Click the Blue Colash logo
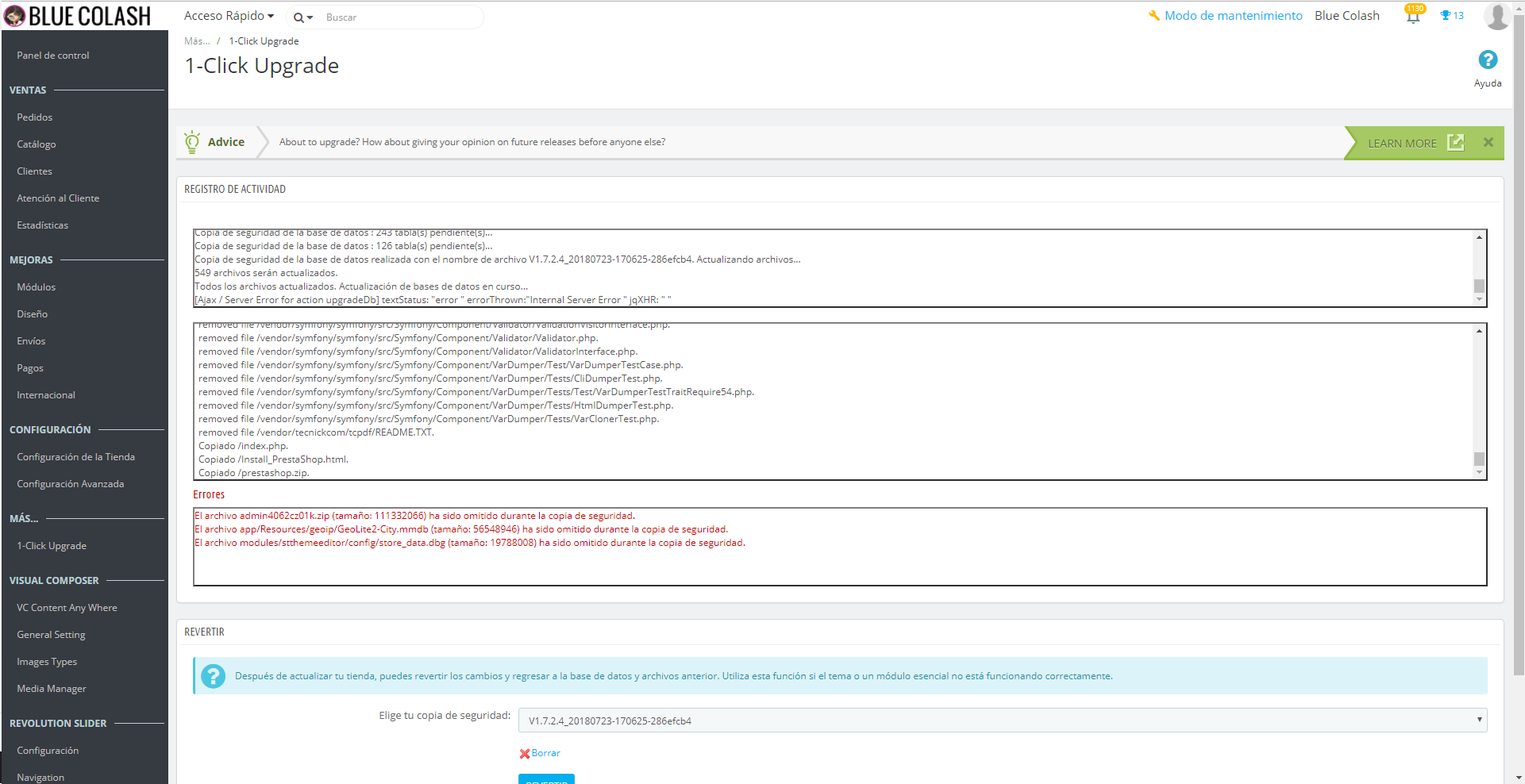This screenshot has width=1525, height=784. (x=77, y=16)
